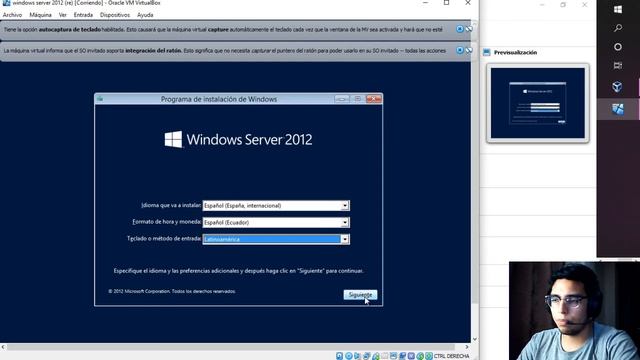Close the Programa de instalación de Windows dialog
The width and height of the screenshot is (640, 360).
pos(373,99)
